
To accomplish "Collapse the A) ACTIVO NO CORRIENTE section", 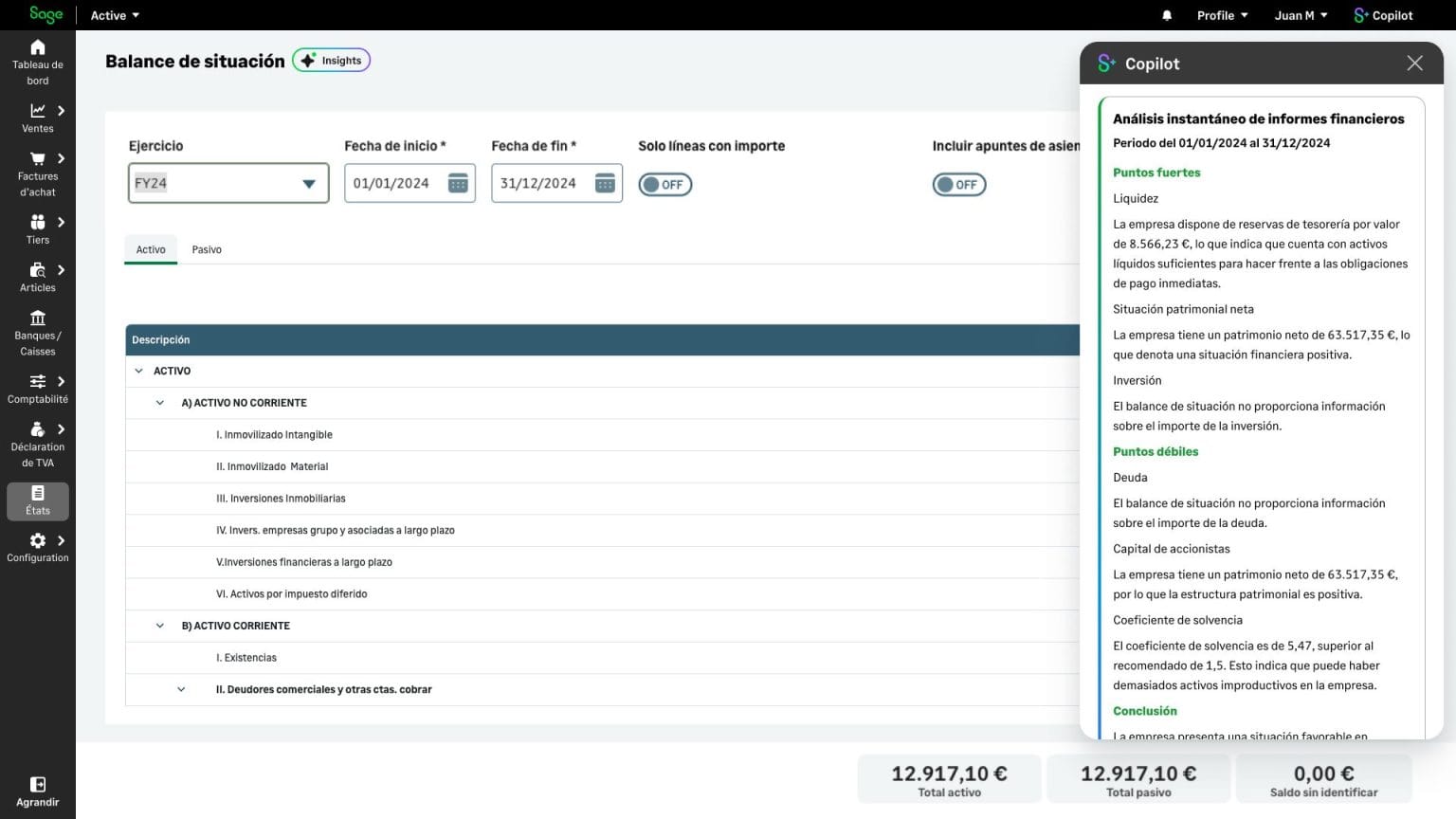I will pyautogui.click(x=159, y=402).
